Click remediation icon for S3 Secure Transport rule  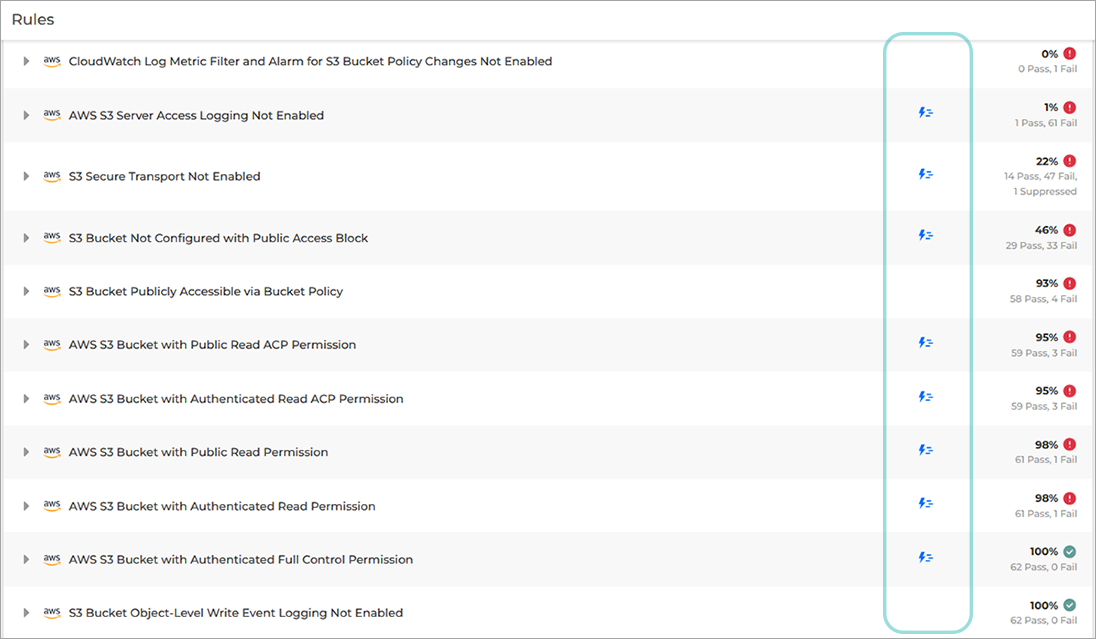[x=925, y=174]
